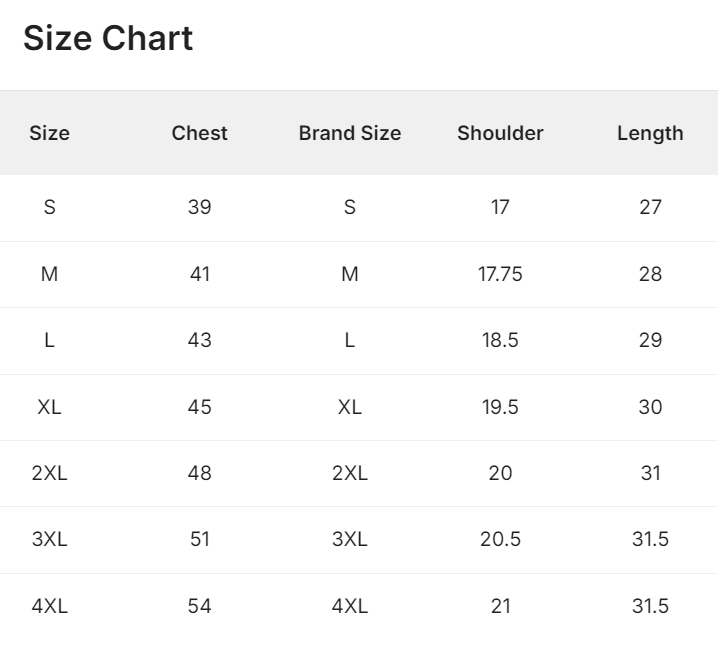Click length value 27 for S
The width and height of the screenshot is (718, 645).
tap(650, 207)
